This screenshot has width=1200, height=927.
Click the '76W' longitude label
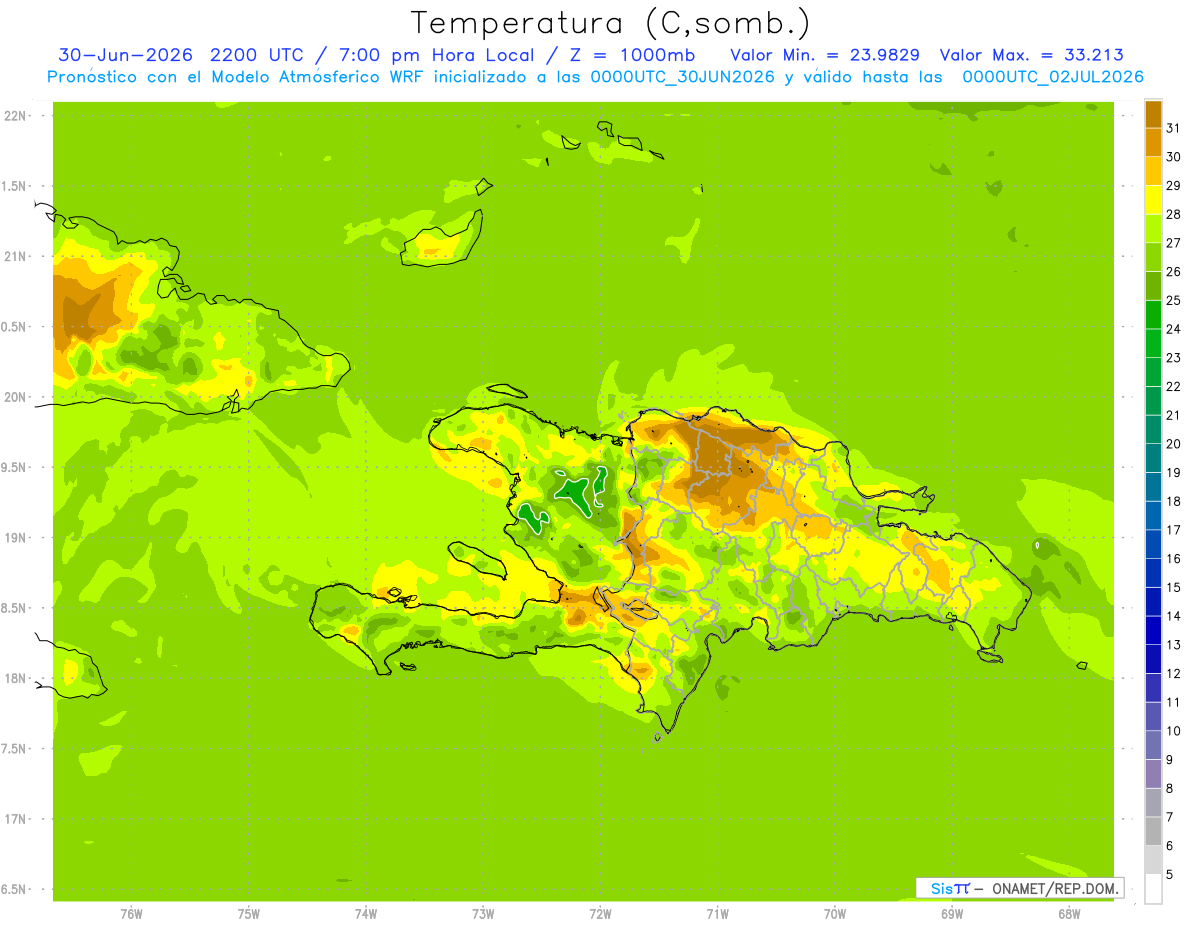coord(131,914)
